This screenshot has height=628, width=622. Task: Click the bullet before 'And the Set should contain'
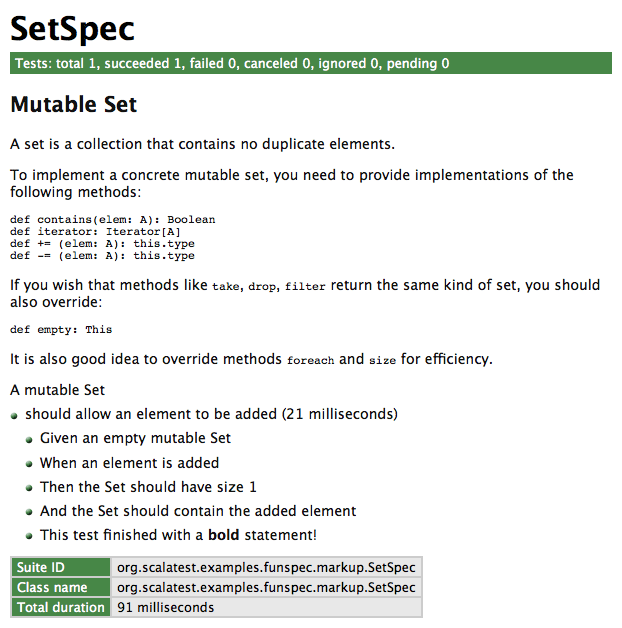[x=30, y=512]
